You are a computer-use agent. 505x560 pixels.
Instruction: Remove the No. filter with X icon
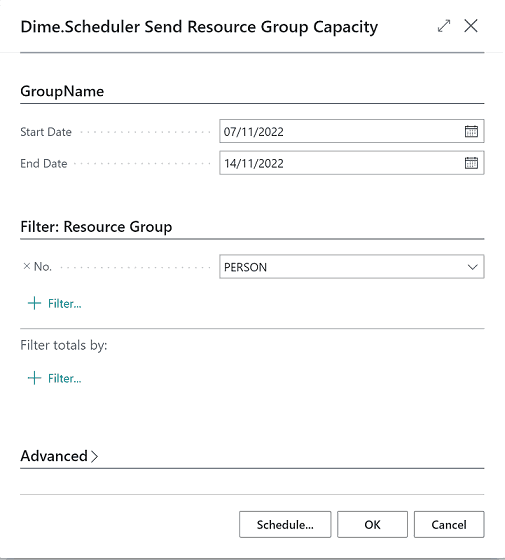coord(26,266)
